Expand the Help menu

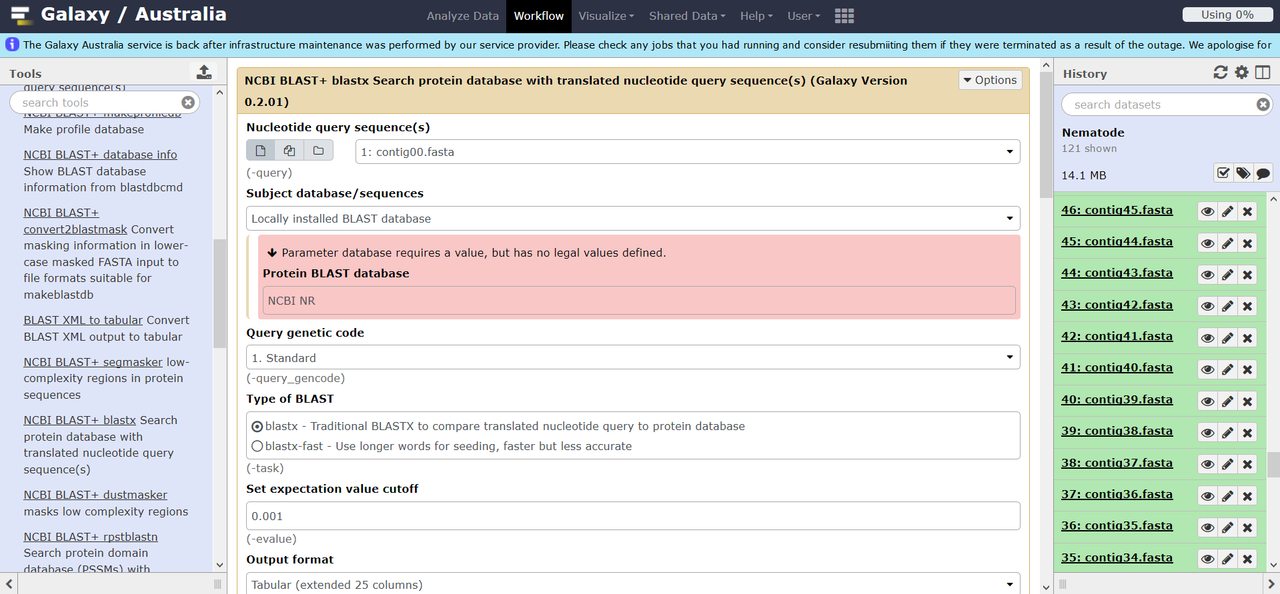756,16
